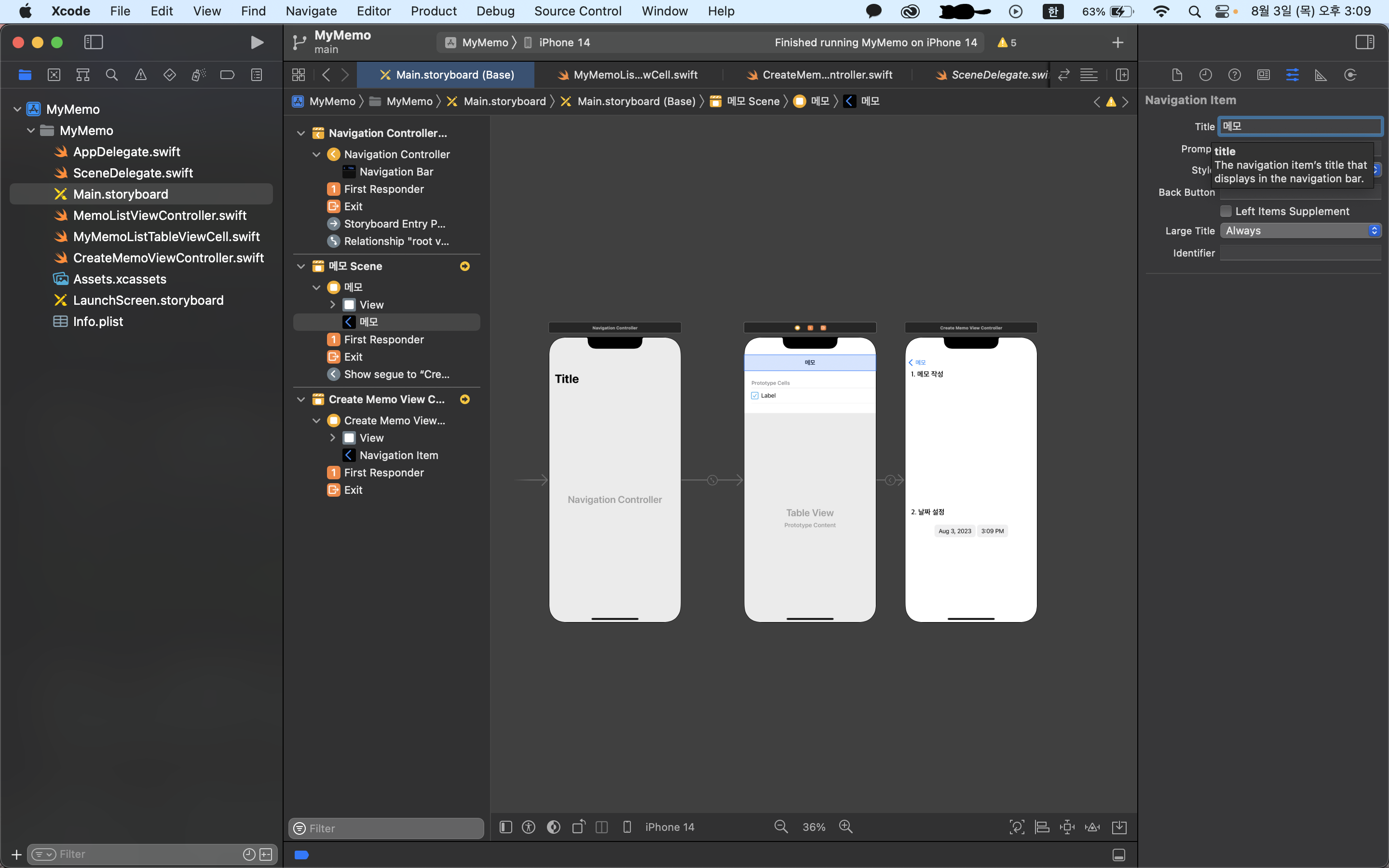Open MemoListViewController.swift in project navigator
1389x868 pixels.
pos(160,215)
